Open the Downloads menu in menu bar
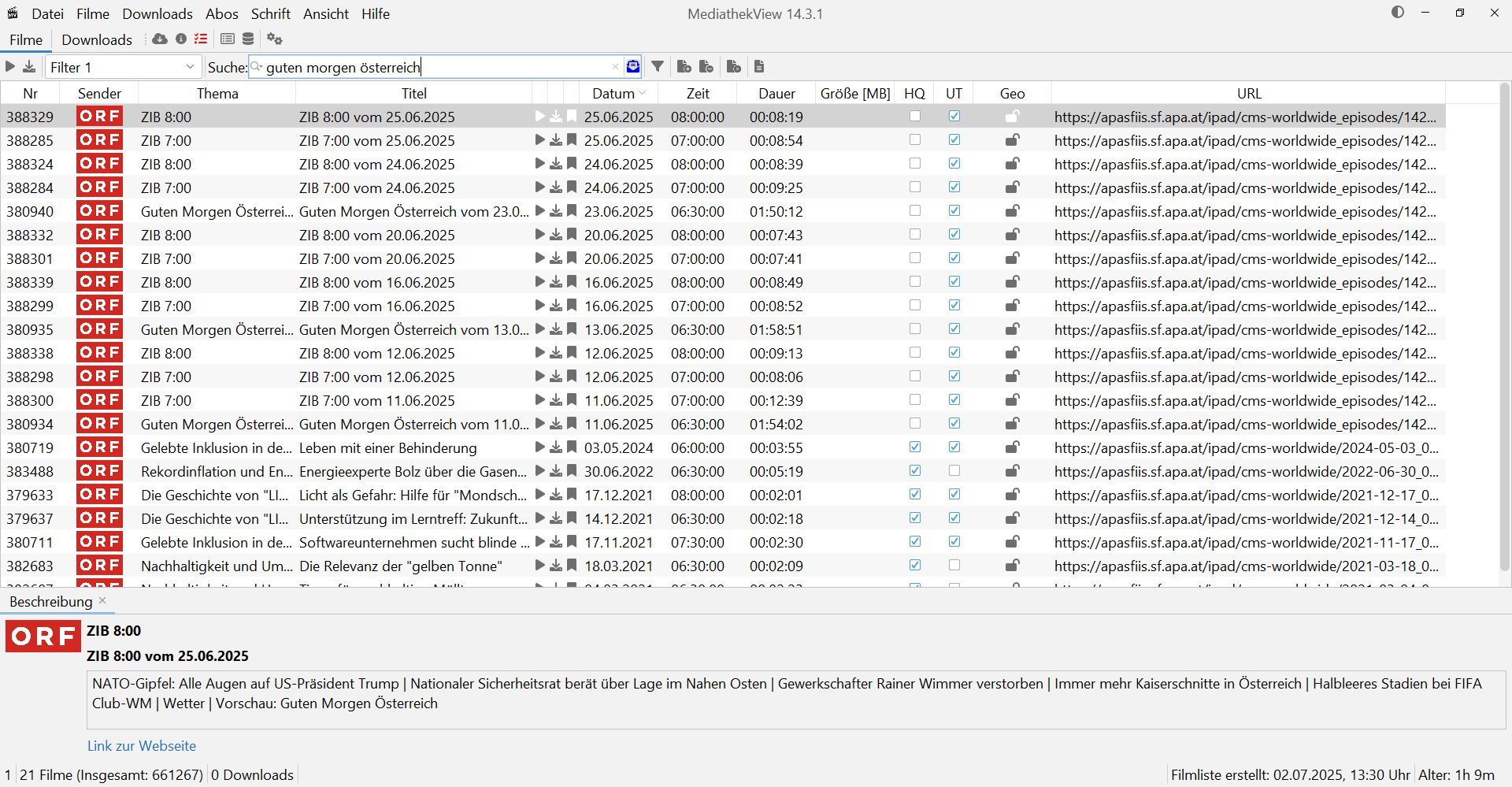Image resolution: width=1512 pixels, height=787 pixels. 157,13
